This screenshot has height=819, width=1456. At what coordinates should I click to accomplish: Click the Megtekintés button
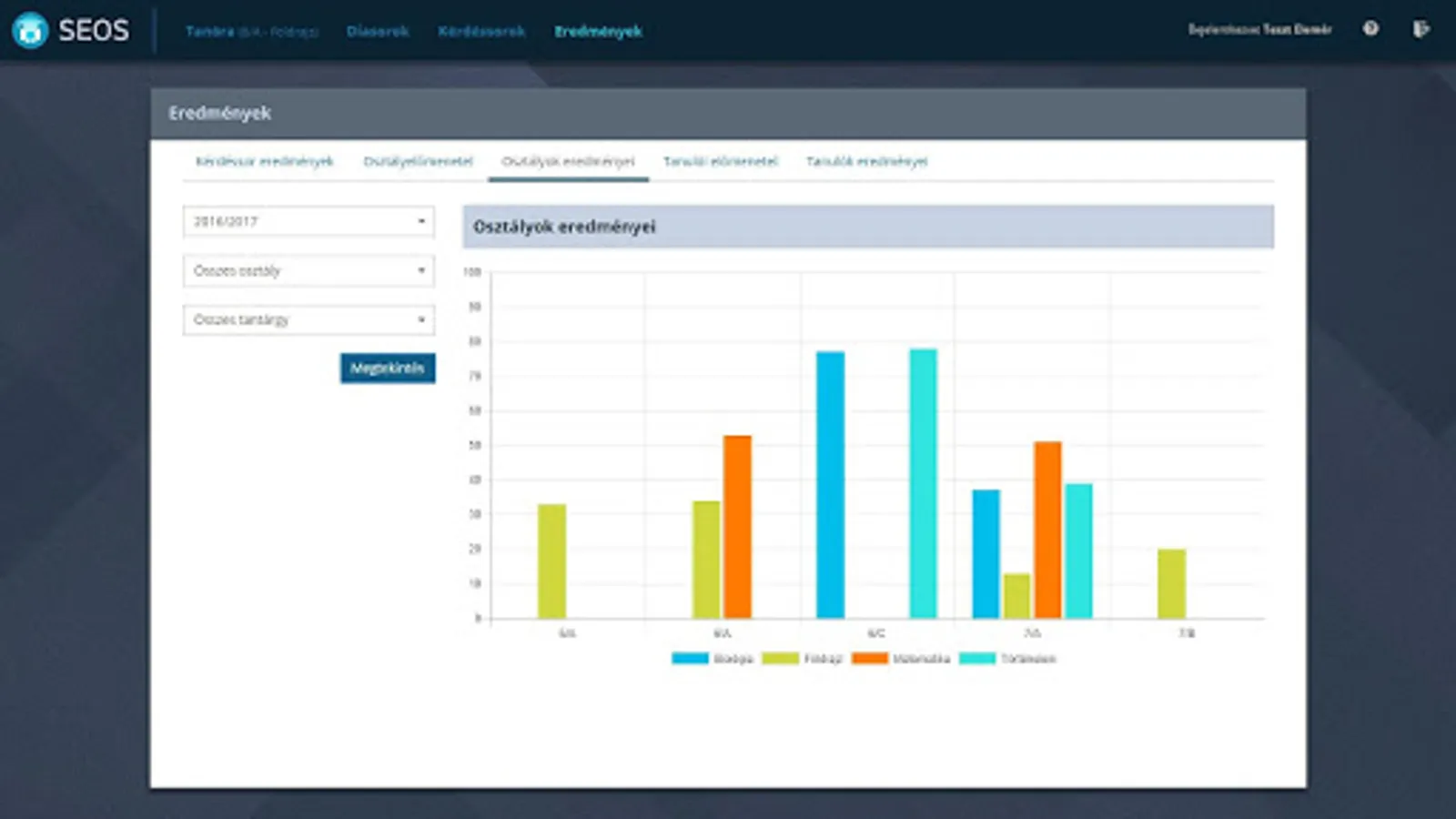[x=388, y=368]
